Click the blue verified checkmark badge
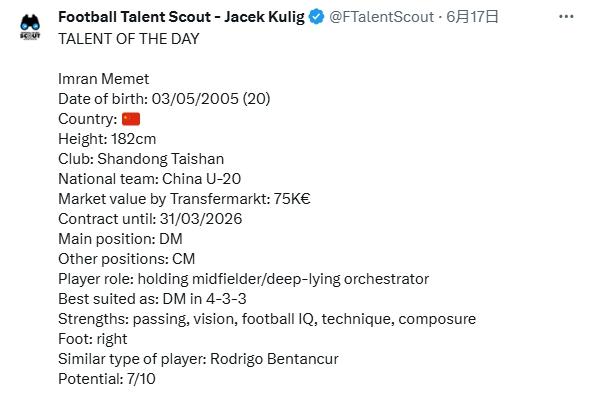The width and height of the screenshot is (591, 401). coord(316,17)
